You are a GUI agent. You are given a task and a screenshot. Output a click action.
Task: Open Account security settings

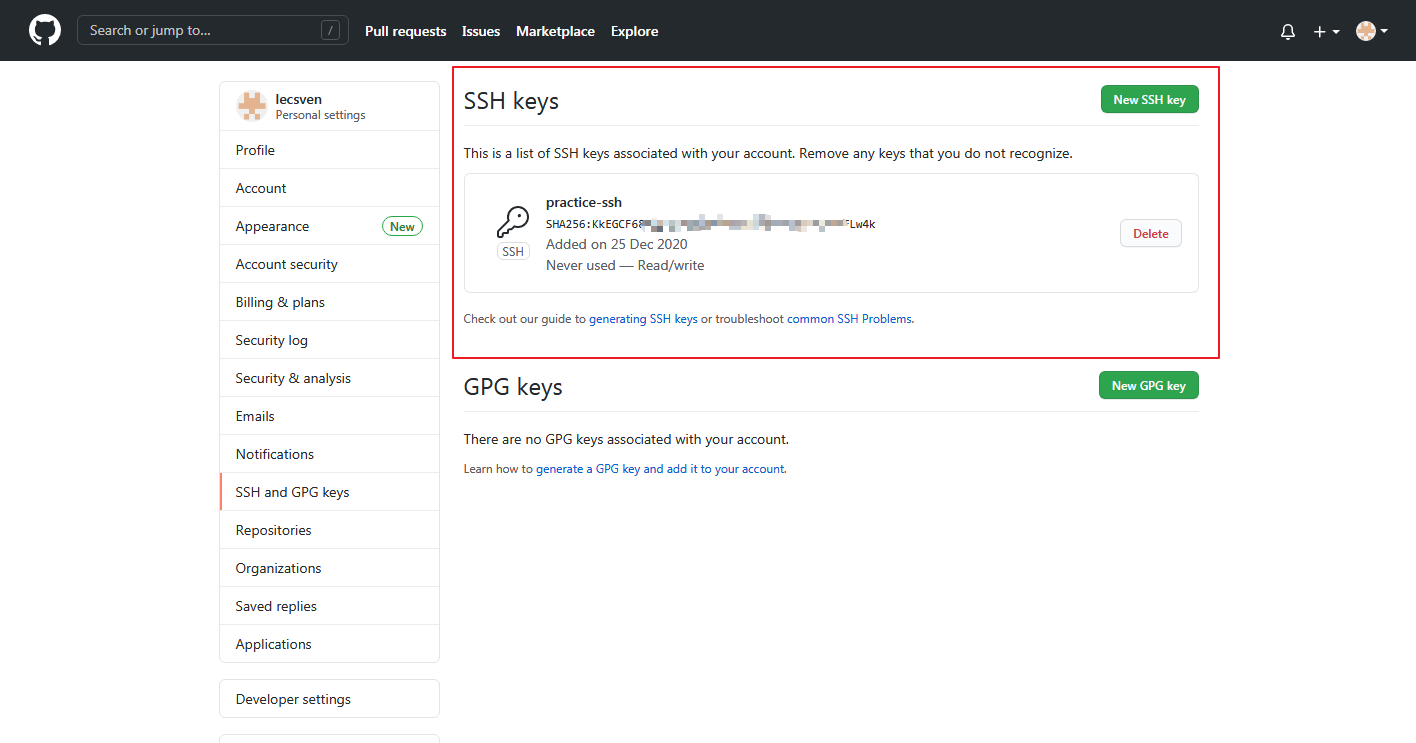329,264
